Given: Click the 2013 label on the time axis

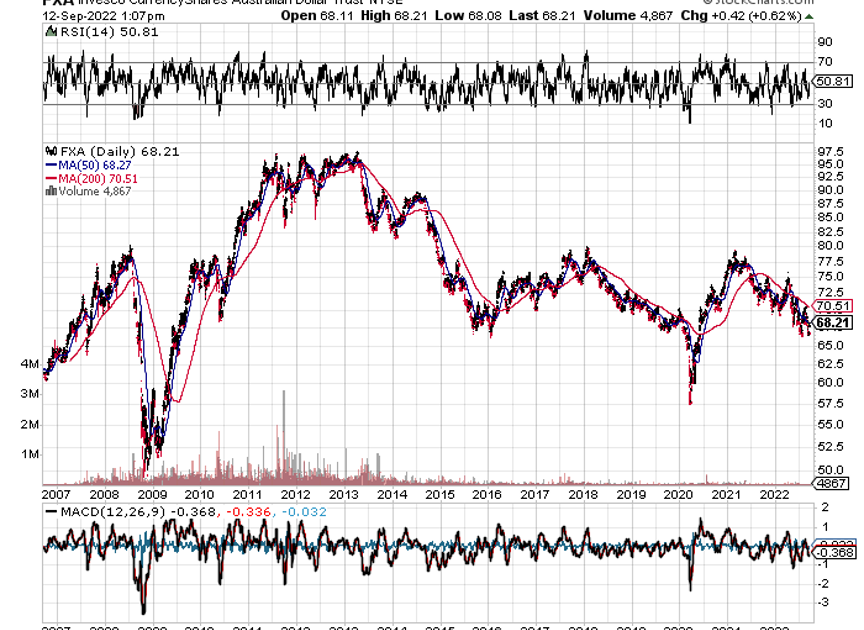Looking at the screenshot, I should click(343, 494).
